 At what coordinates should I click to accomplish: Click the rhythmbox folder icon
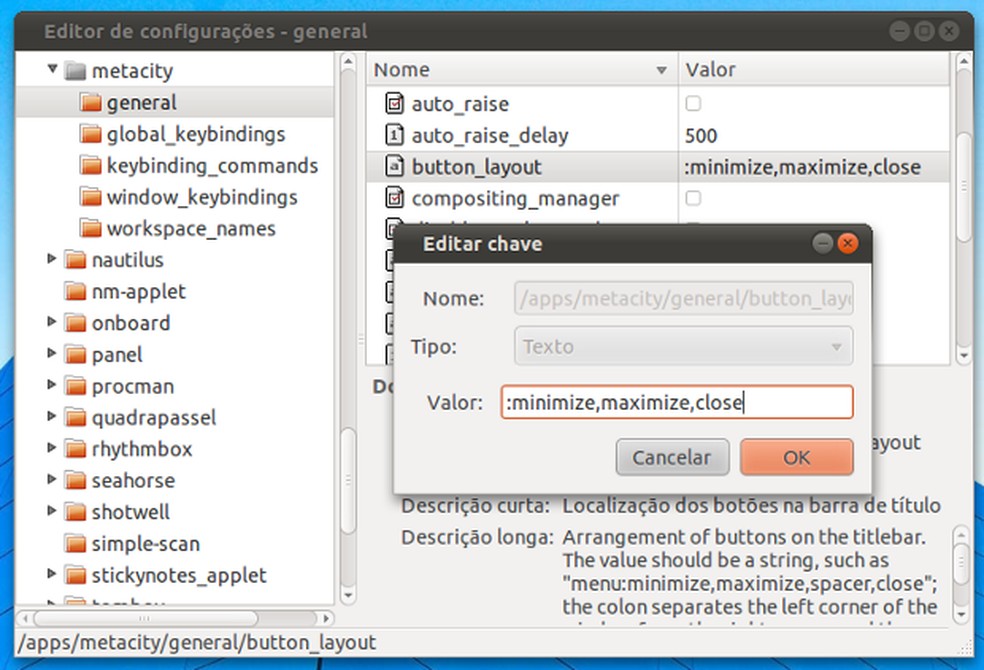point(75,449)
